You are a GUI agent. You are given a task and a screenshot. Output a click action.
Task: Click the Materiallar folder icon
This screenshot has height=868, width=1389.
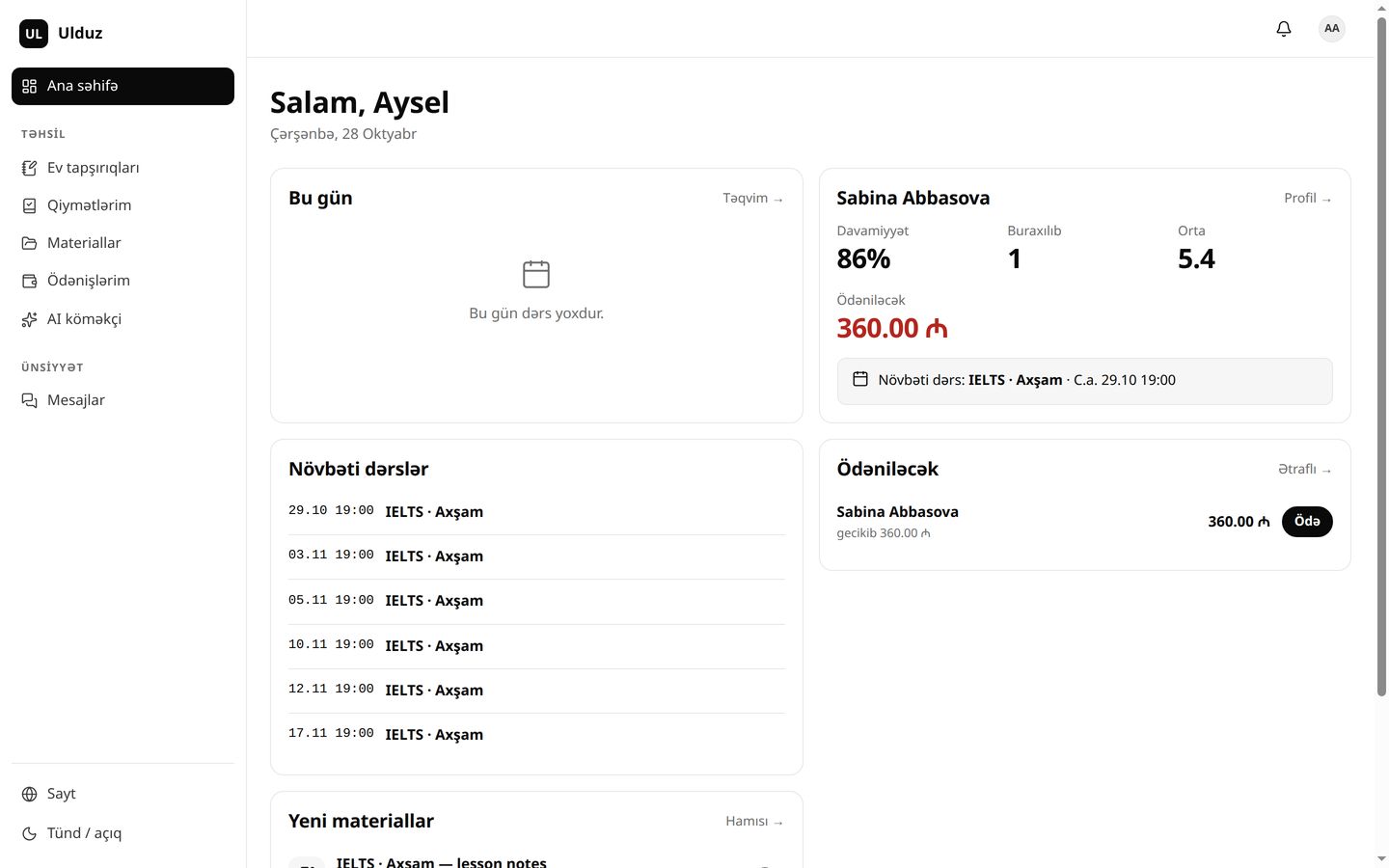click(30, 243)
